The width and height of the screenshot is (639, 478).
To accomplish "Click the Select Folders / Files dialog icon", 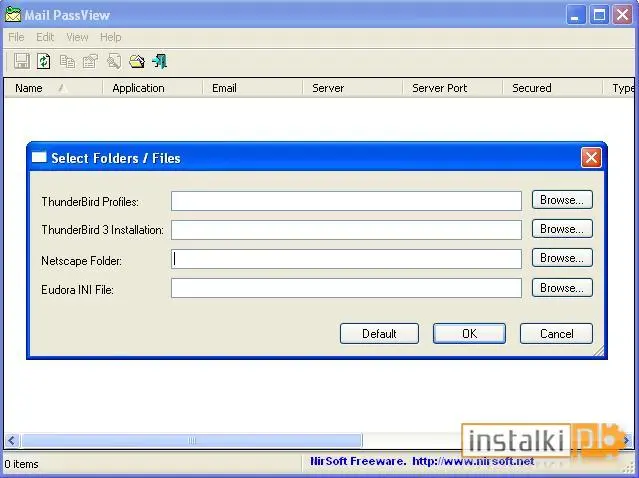I will [39, 157].
